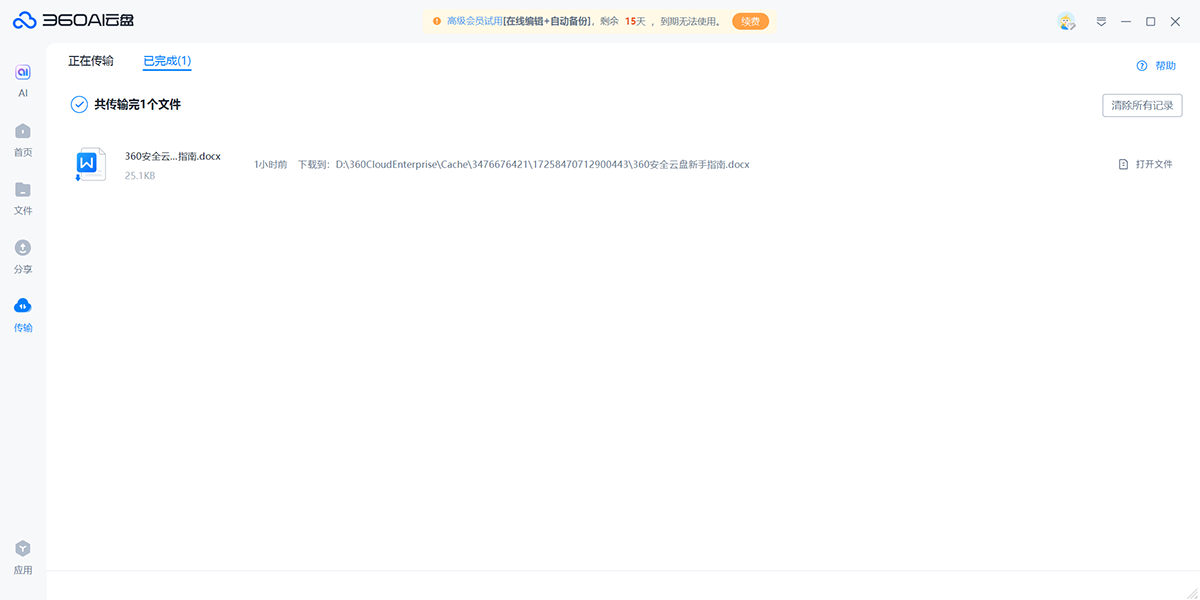Click the 续费 renew button
The width and height of the screenshot is (1200, 600).
[x=750, y=21]
